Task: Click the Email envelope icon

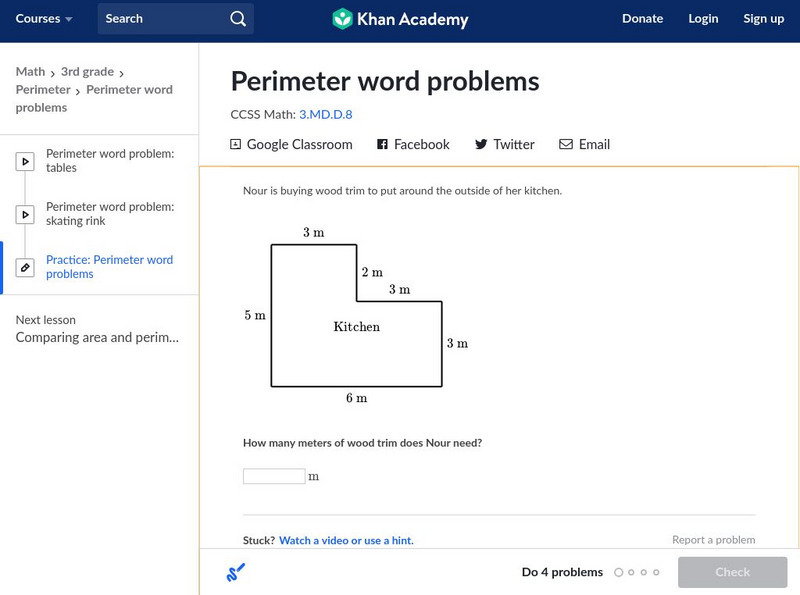Action: 566,144
